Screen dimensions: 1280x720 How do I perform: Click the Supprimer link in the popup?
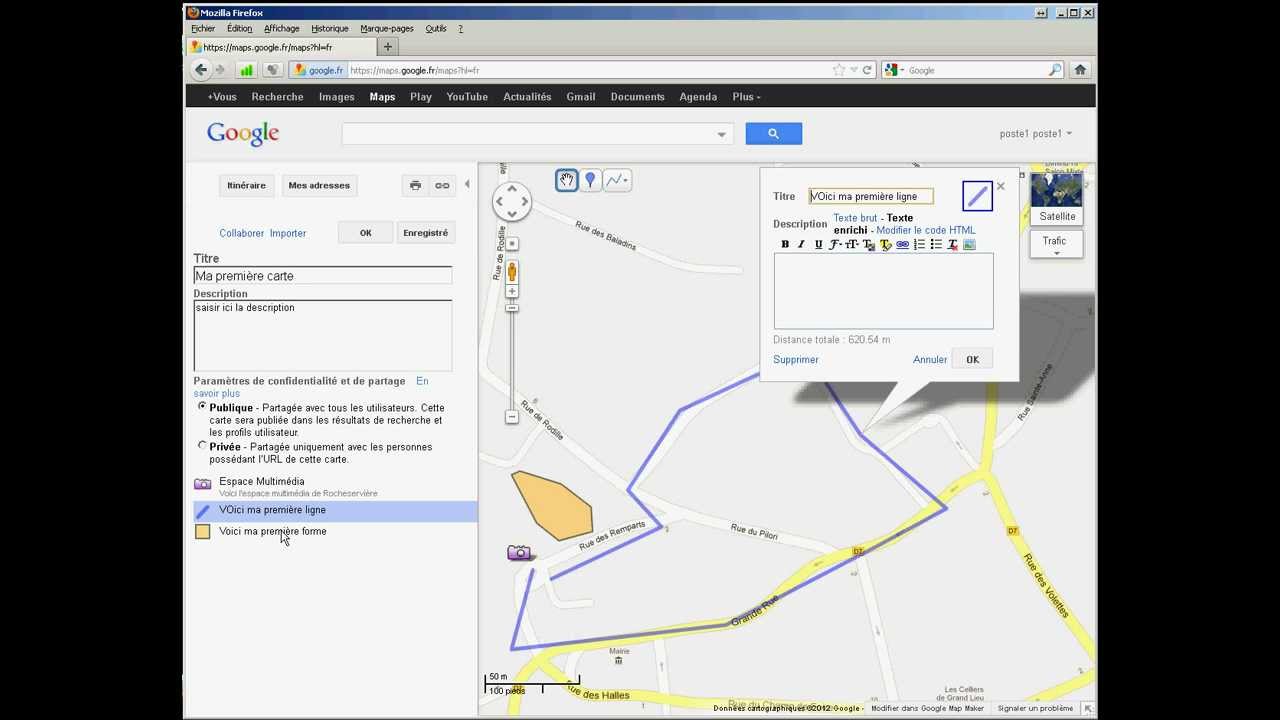click(x=796, y=360)
